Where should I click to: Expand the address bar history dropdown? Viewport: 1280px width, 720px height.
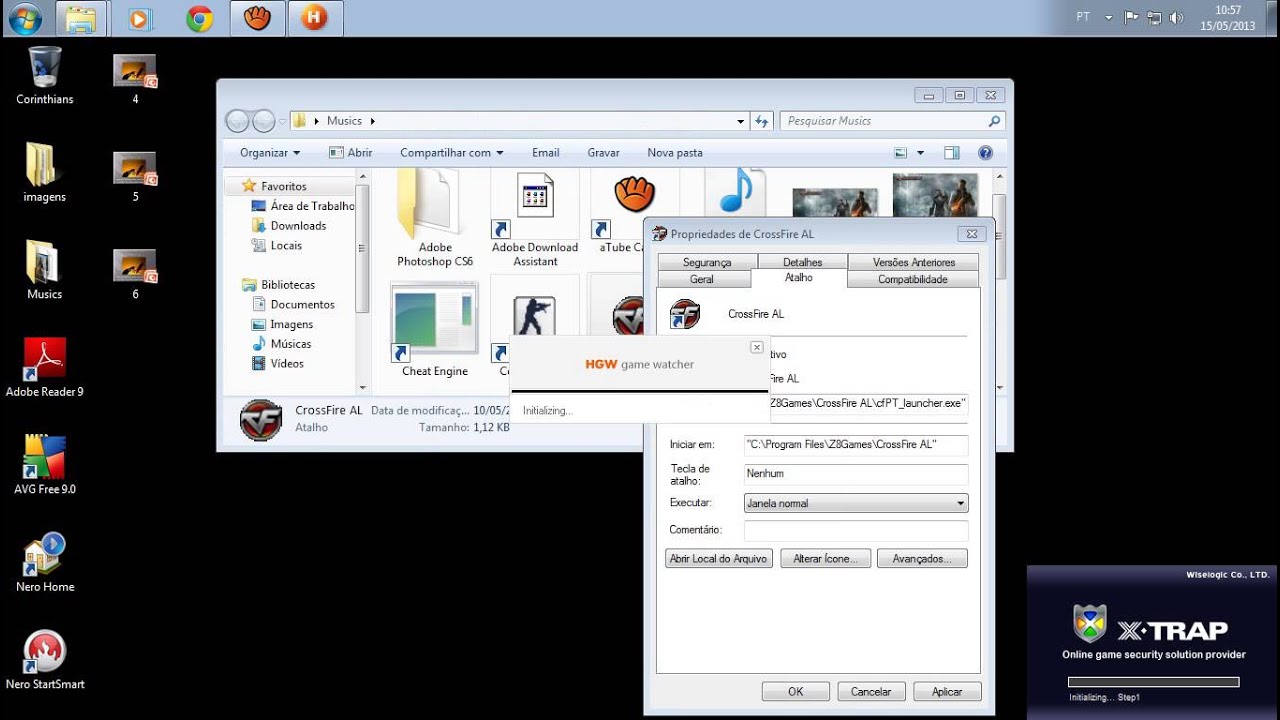[741, 121]
